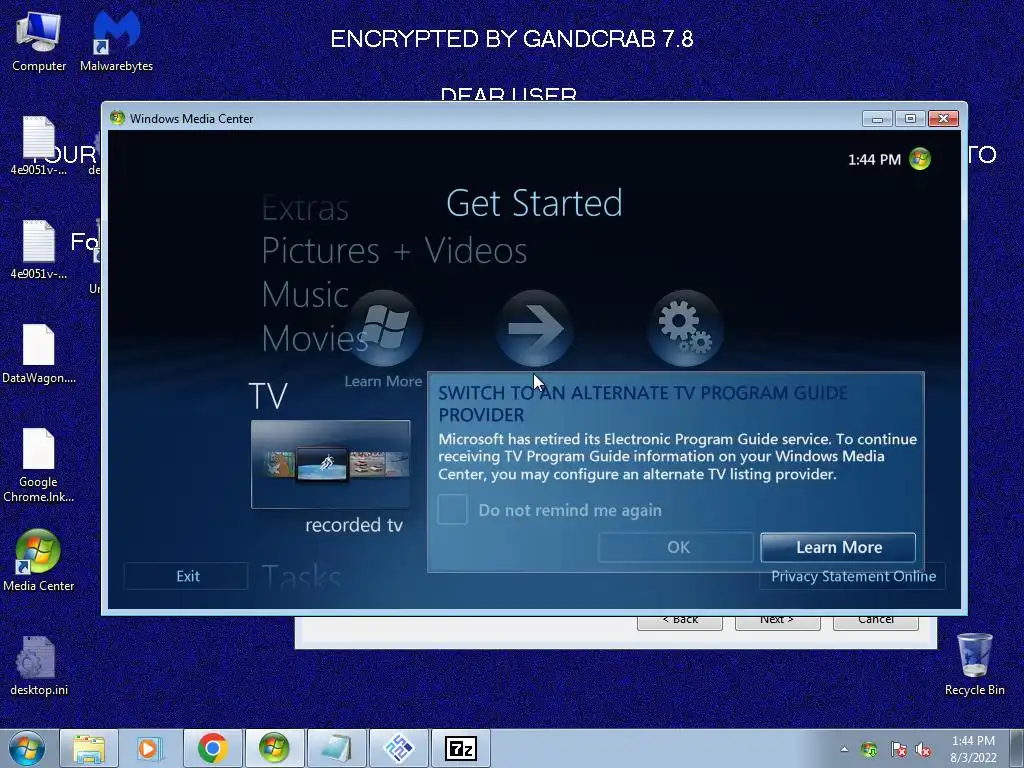Click the Learn More dialog button
Viewport: 1024px width, 768px height.
(838, 547)
